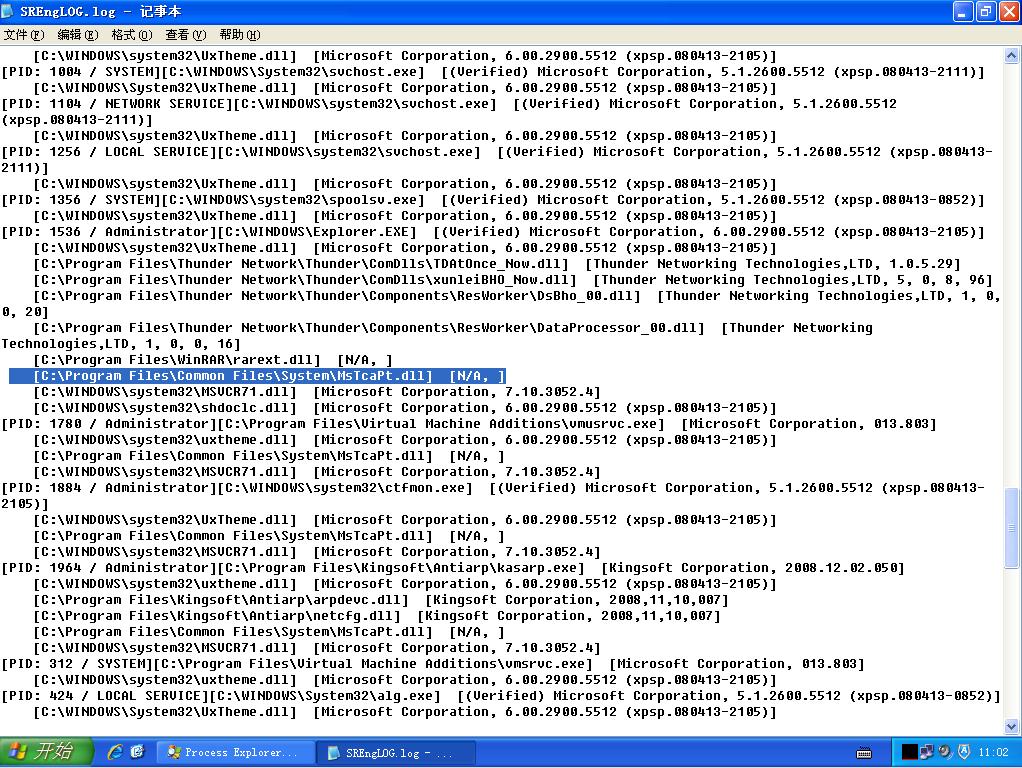1022x768 pixels.
Task: Open the 格式(O) menu
Action: click(132, 35)
